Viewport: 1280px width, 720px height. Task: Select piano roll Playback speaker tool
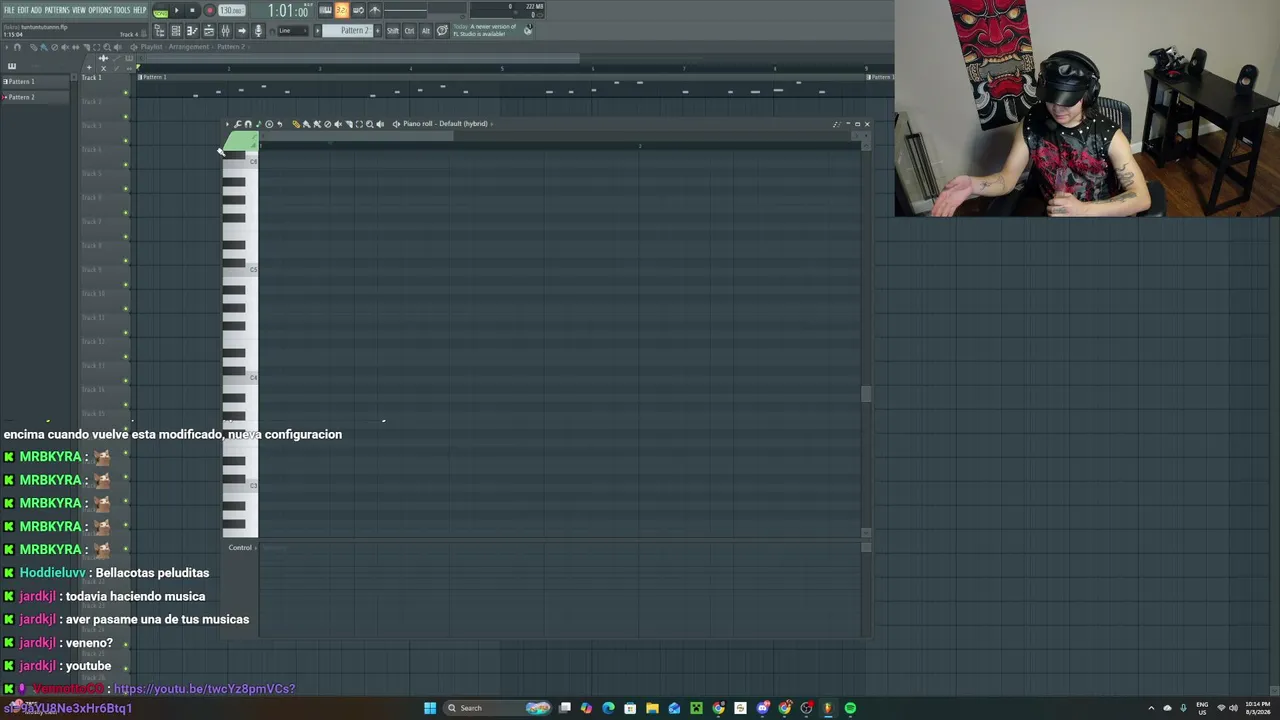(380, 124)
